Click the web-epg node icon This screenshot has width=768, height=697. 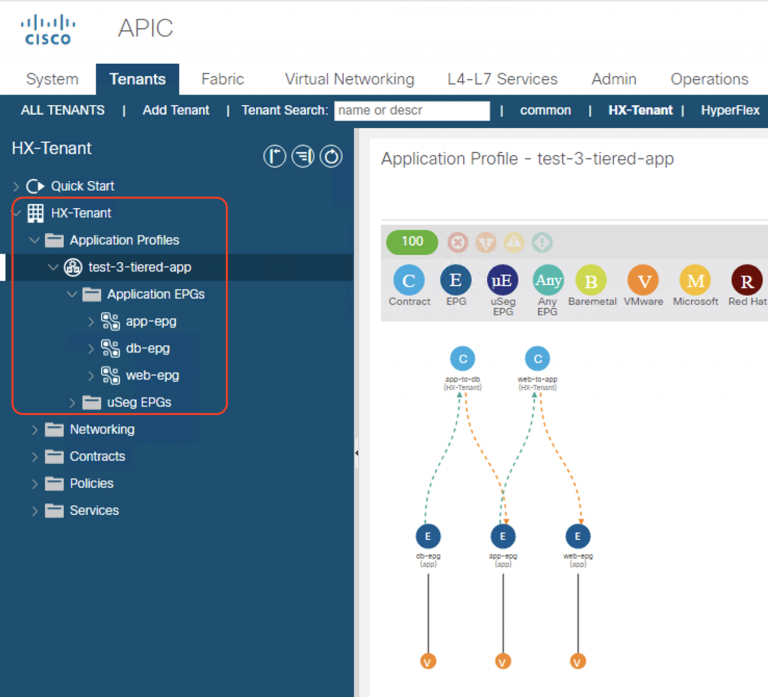[x=110, y=375]
